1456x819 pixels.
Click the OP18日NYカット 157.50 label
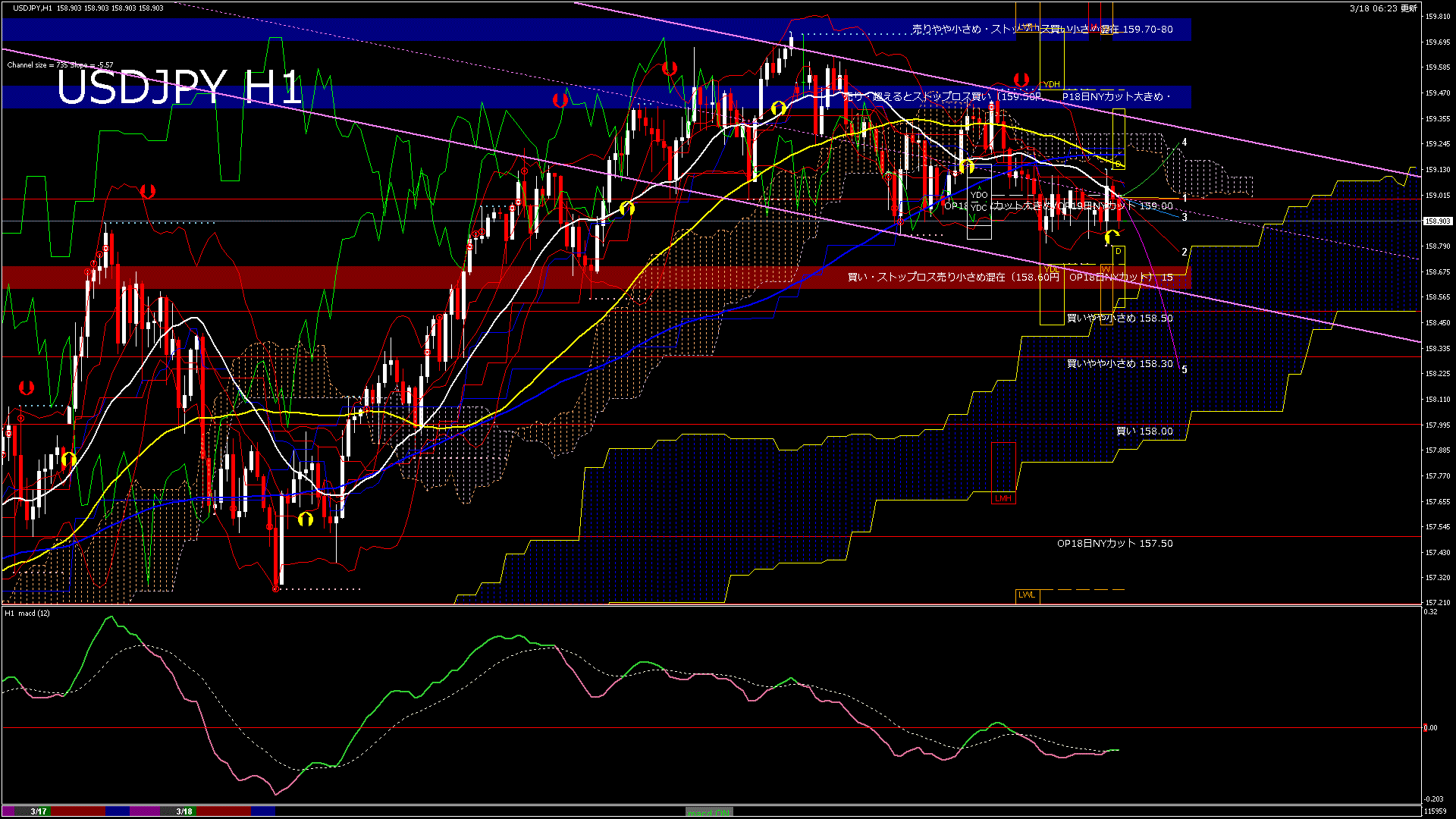click(x=1115, y=544)
